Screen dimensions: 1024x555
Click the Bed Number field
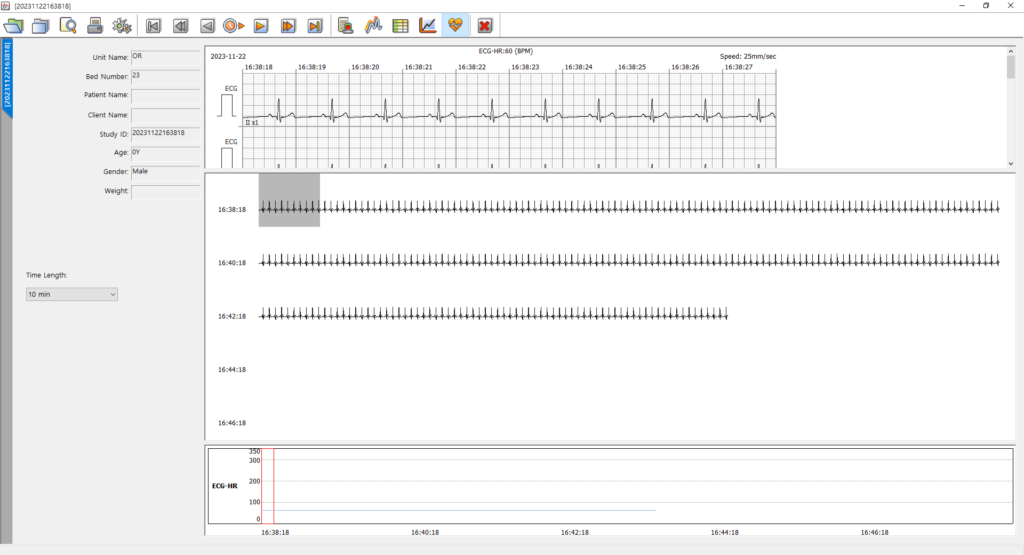tap(166, 76)
